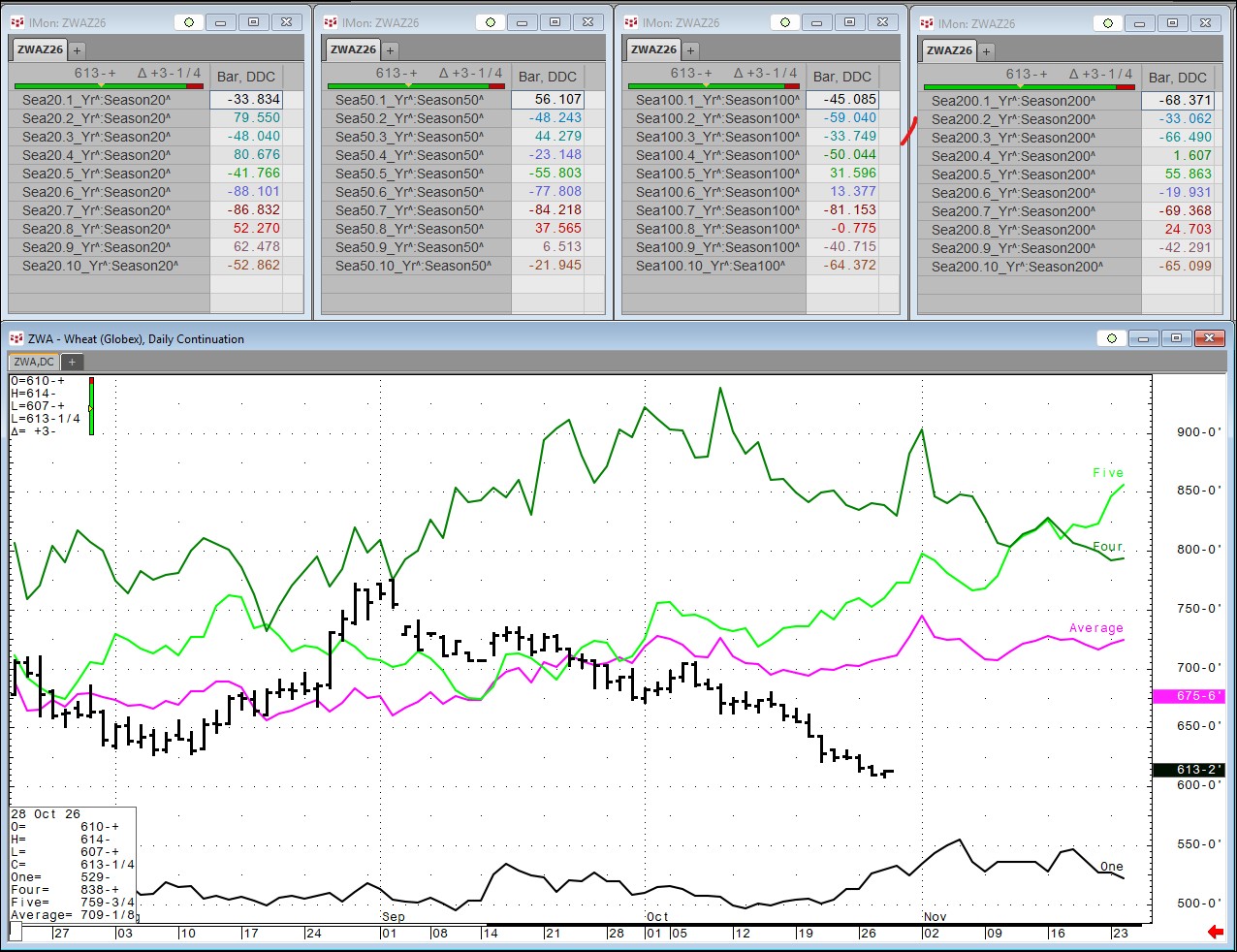
Task: Click the green circle button in the Season200 IMon window
Action: click(1108, 23)
